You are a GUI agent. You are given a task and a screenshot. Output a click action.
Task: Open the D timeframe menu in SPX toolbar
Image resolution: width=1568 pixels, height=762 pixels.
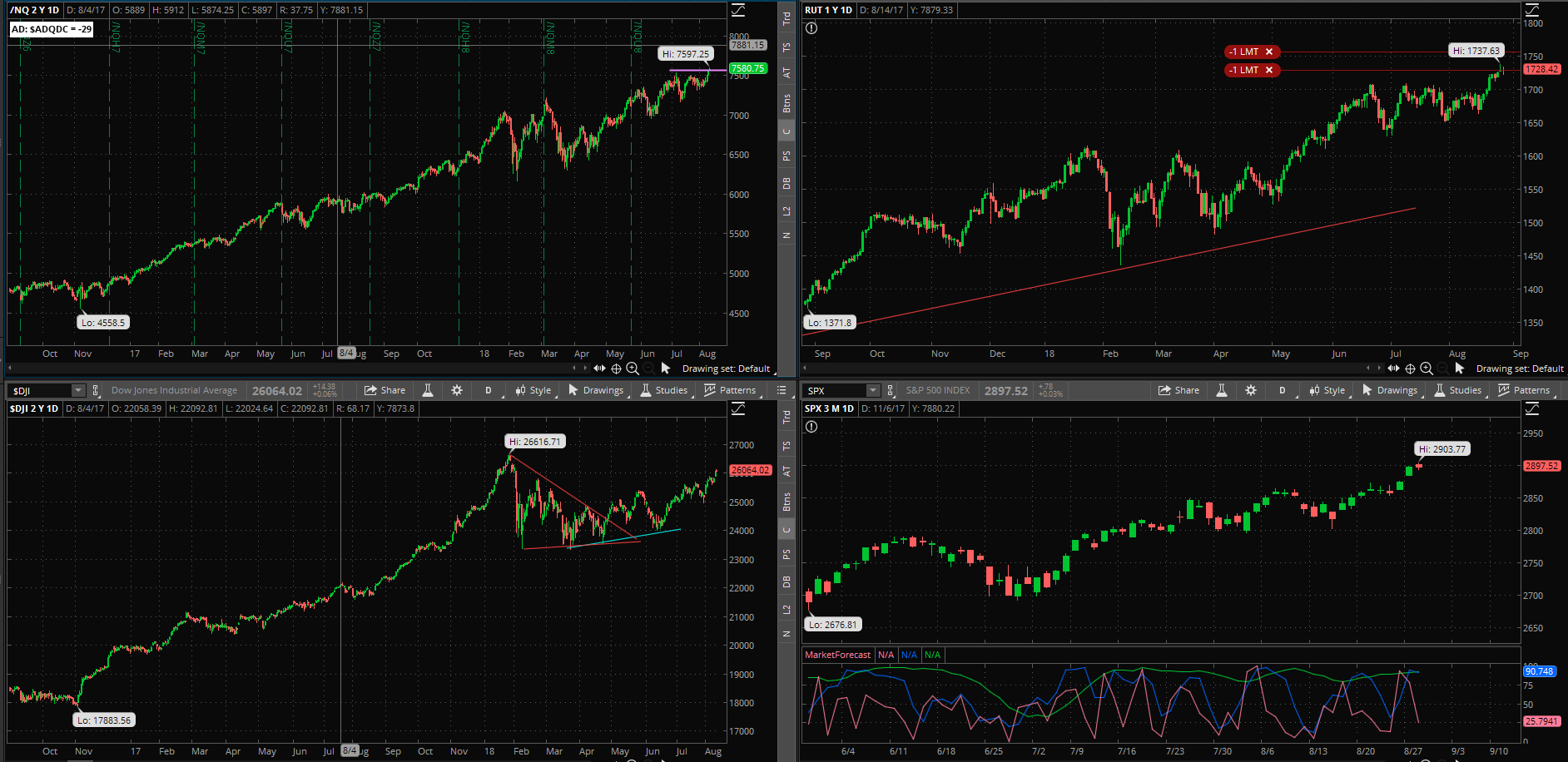(x=1283, y=390)
